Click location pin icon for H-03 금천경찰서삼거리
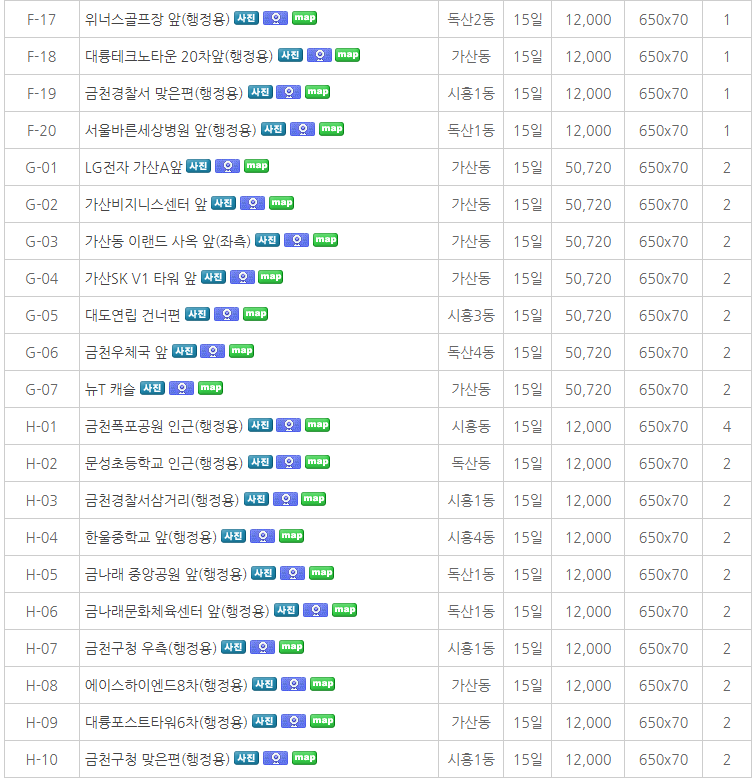 pos(286,500)
